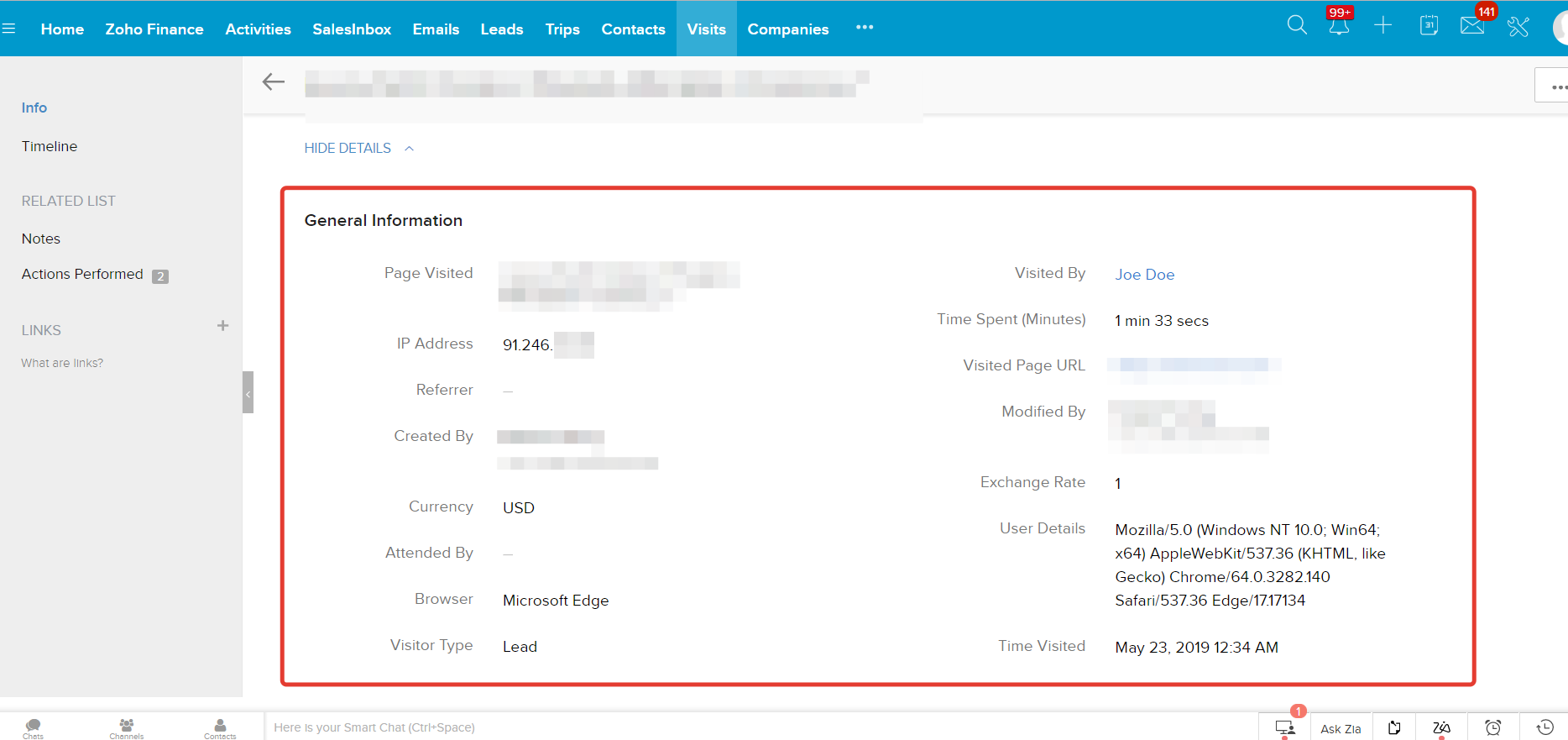The width and height of the screenshot is (1568, 740).
Task: Click the blurred Visited Page URL link
Action: tap(1194, 365)
